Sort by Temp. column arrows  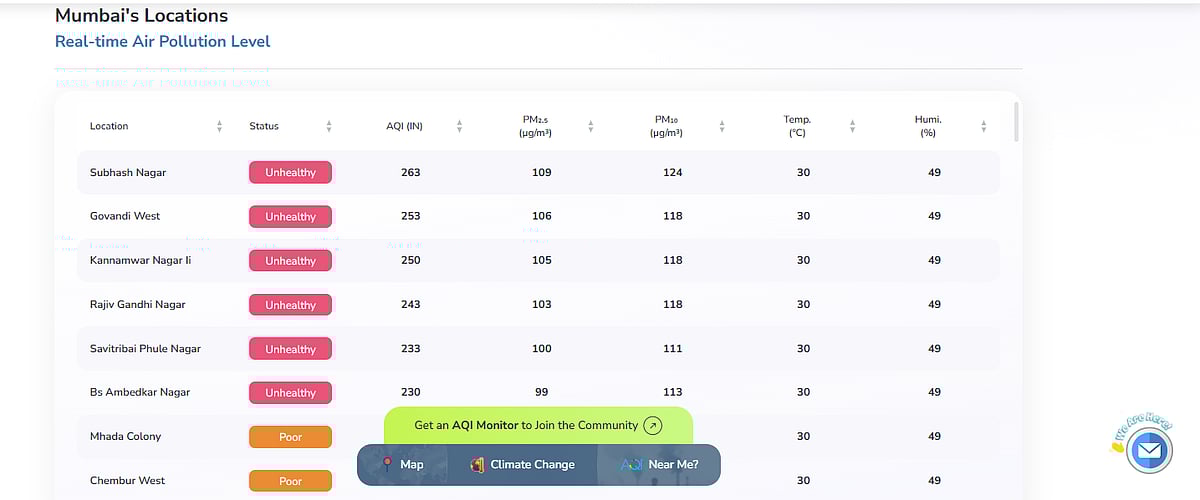(x=852, y=126)
